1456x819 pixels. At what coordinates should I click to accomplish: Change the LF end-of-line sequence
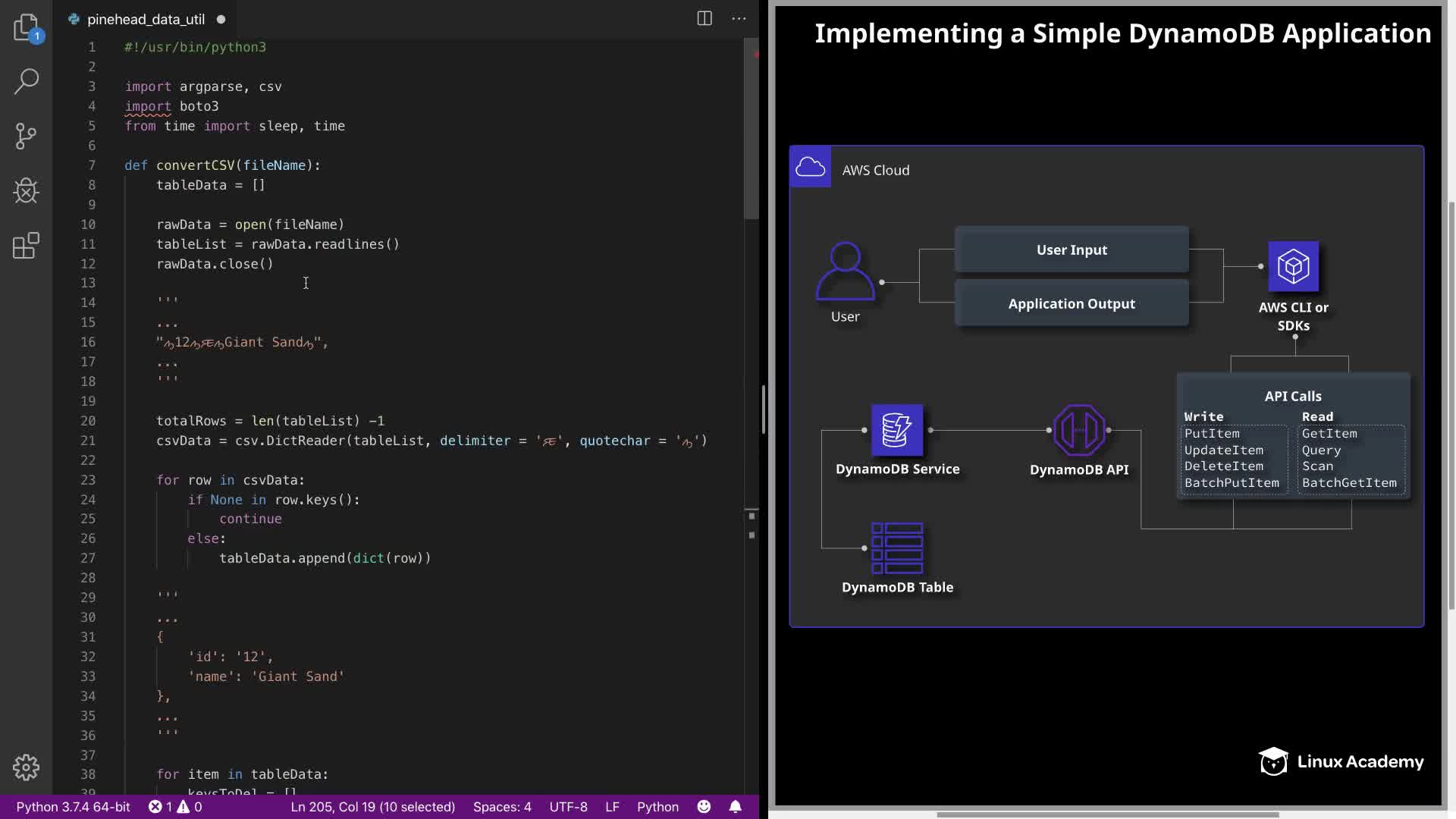[612, 807]
